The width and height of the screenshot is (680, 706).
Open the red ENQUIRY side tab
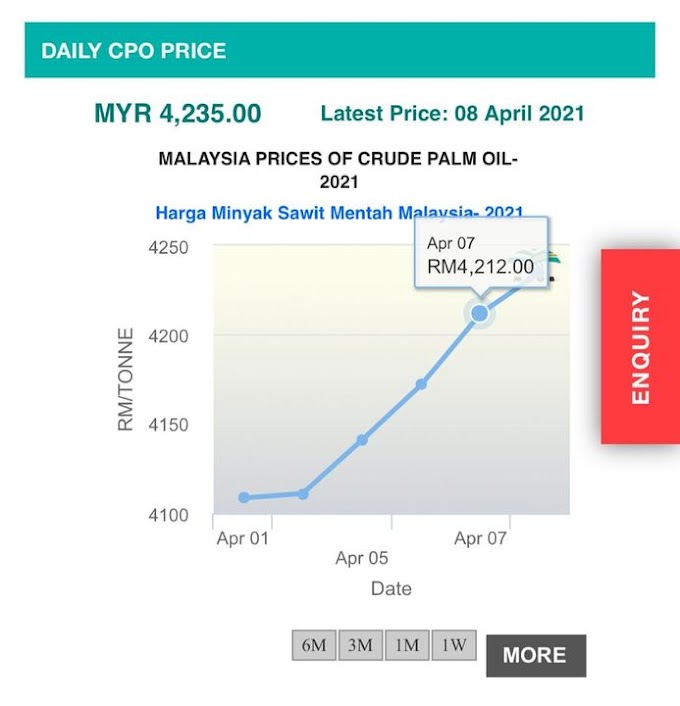(x=640, y=347)
